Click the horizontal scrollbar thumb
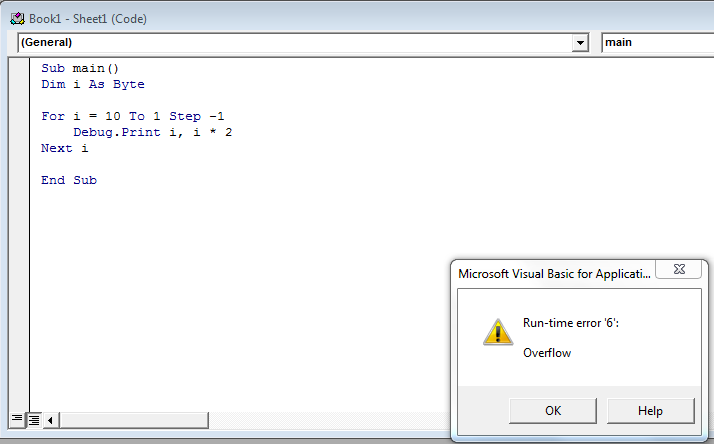This screenshot has height=444, width=714. (134, 420)
